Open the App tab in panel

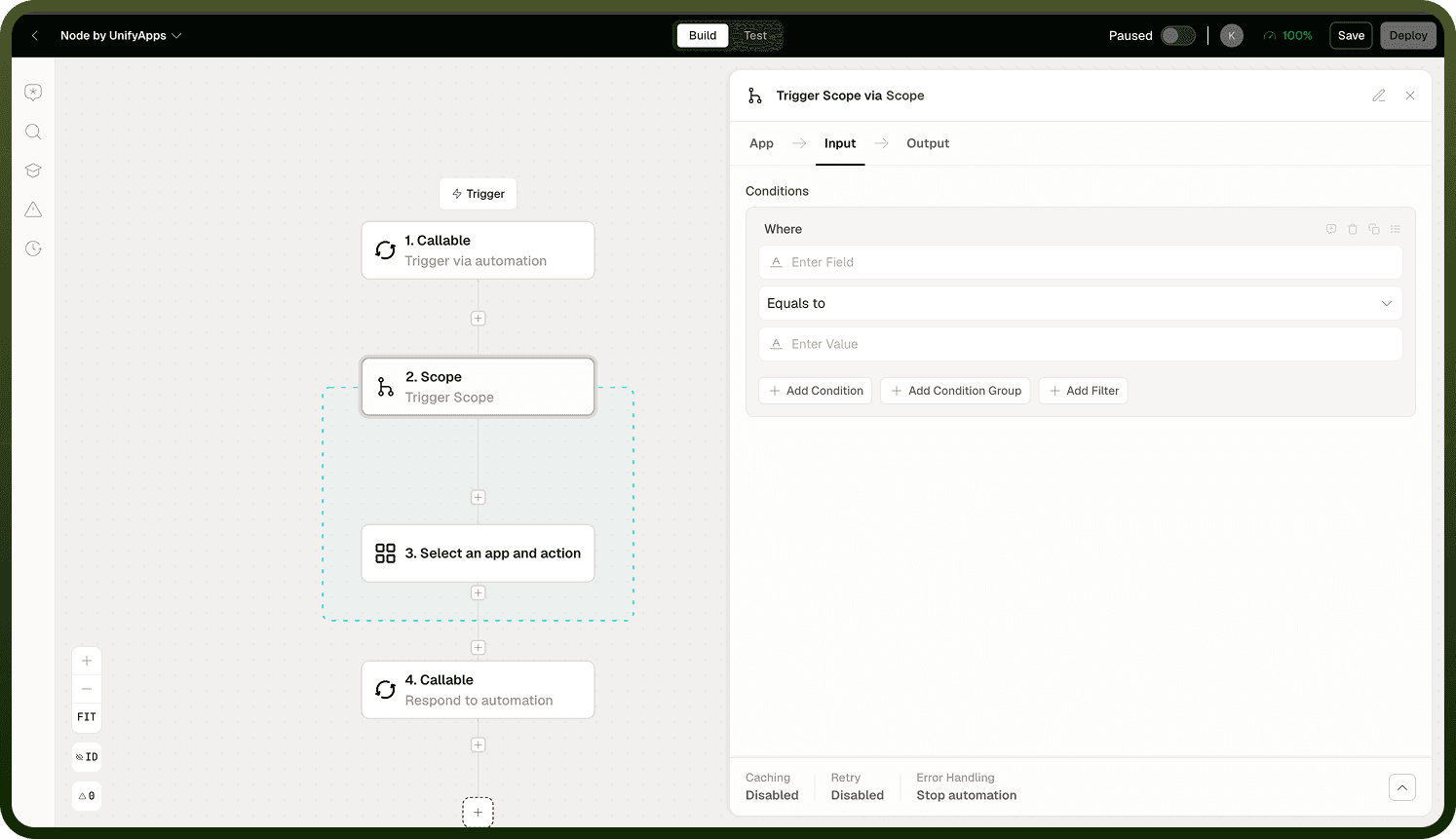[x=761, y=143]
